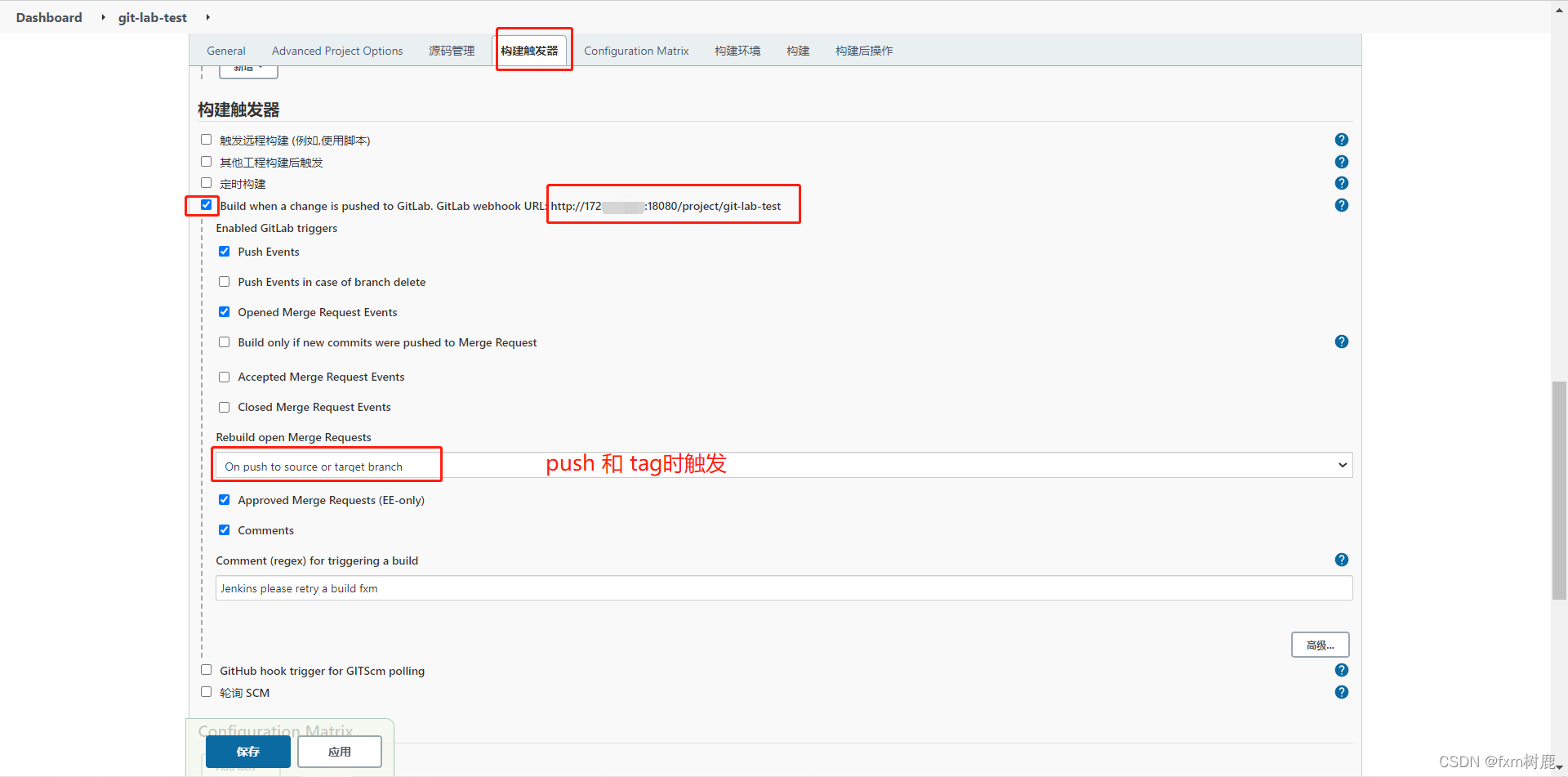Click 构建触发器 section heading
Screen dimensions: 1568x777
238,109
